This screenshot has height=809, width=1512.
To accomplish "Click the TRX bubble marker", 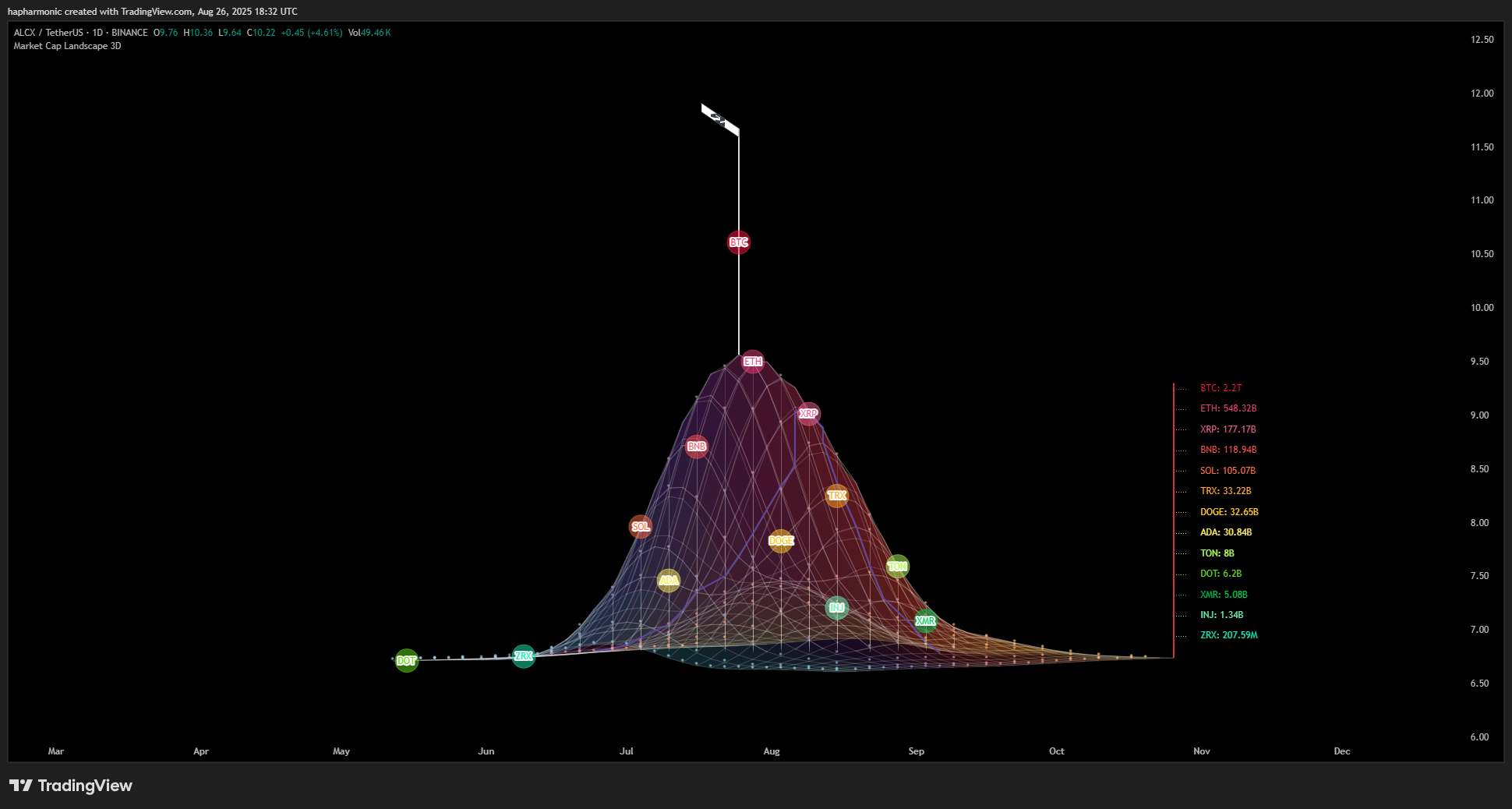I will [837, 496].
